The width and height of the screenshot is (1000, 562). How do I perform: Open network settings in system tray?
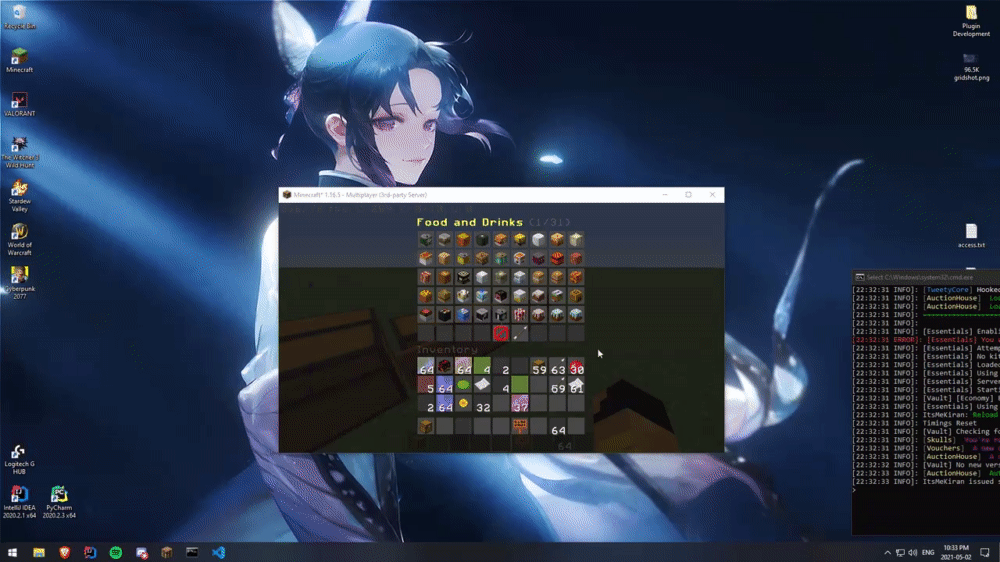[x=900, y=552]
